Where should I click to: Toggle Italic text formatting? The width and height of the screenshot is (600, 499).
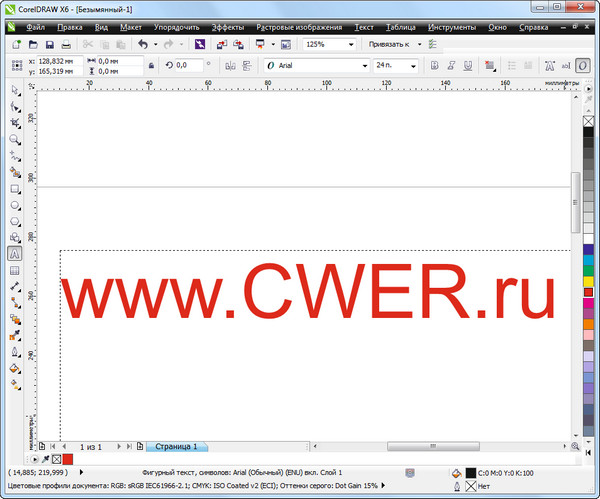(x=451, y=65)
